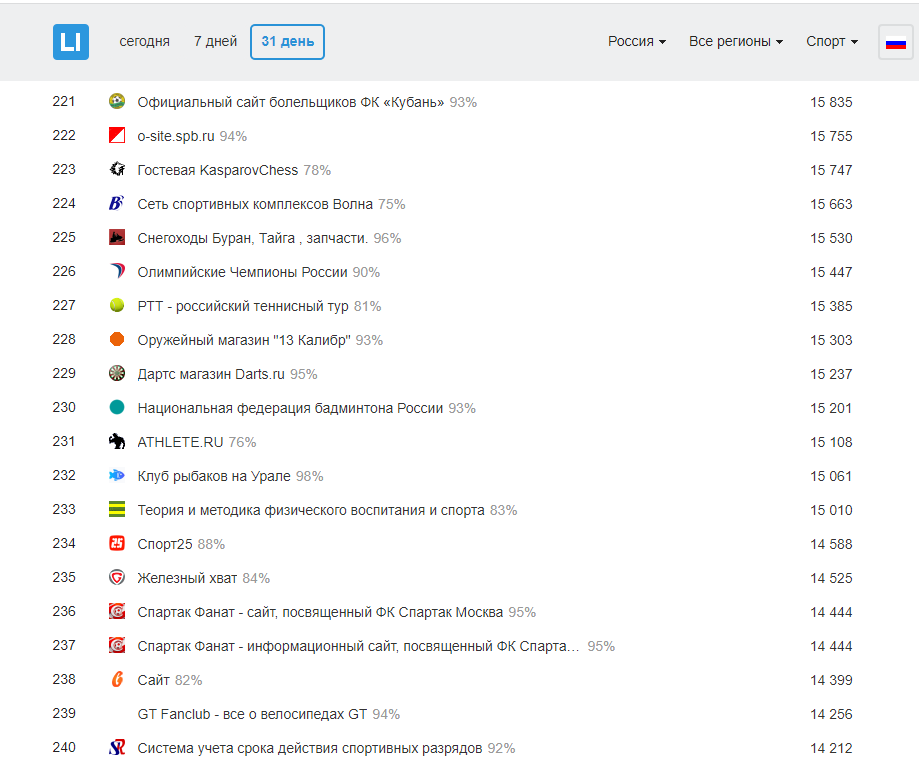Click the Система учета разрядов favicon

(117, 747)
